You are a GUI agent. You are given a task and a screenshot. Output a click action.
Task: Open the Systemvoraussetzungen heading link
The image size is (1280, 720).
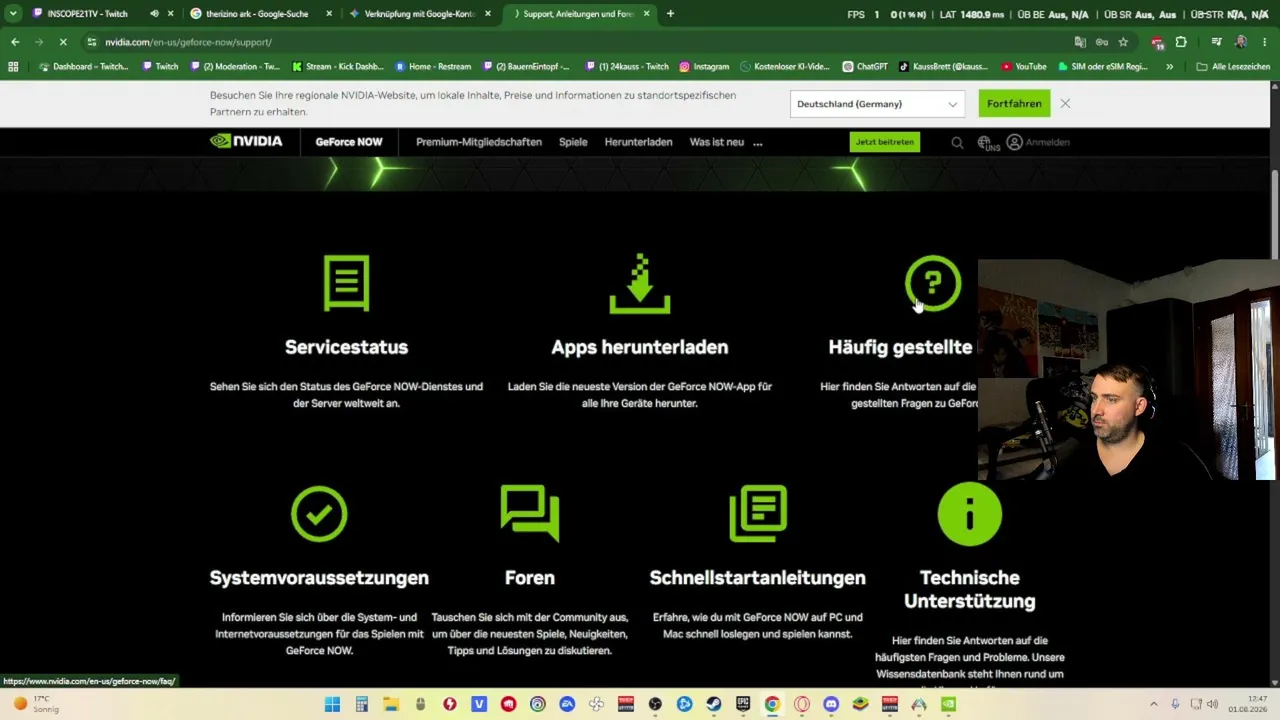pyautogui.click(x=319, y=578)
